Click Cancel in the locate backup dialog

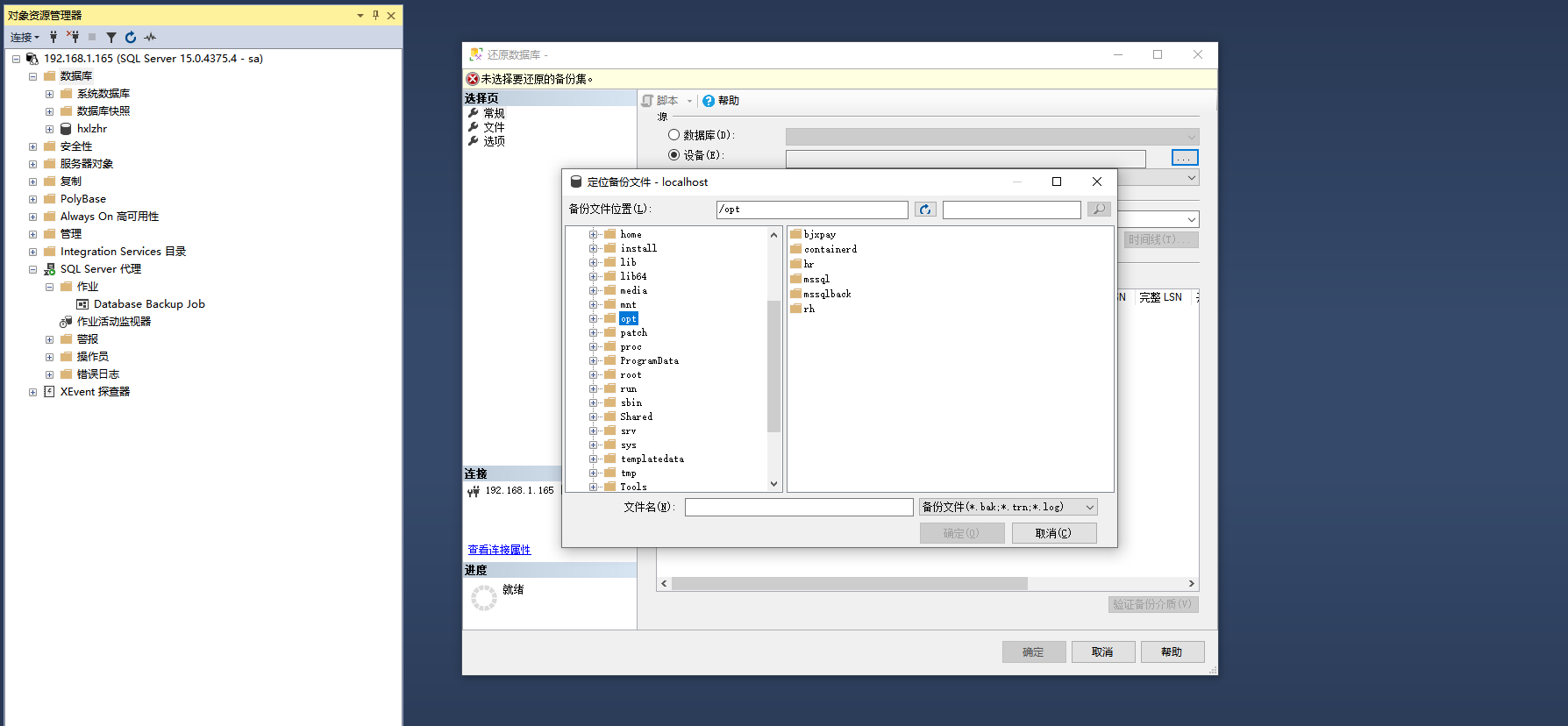tap(1053, 533)
